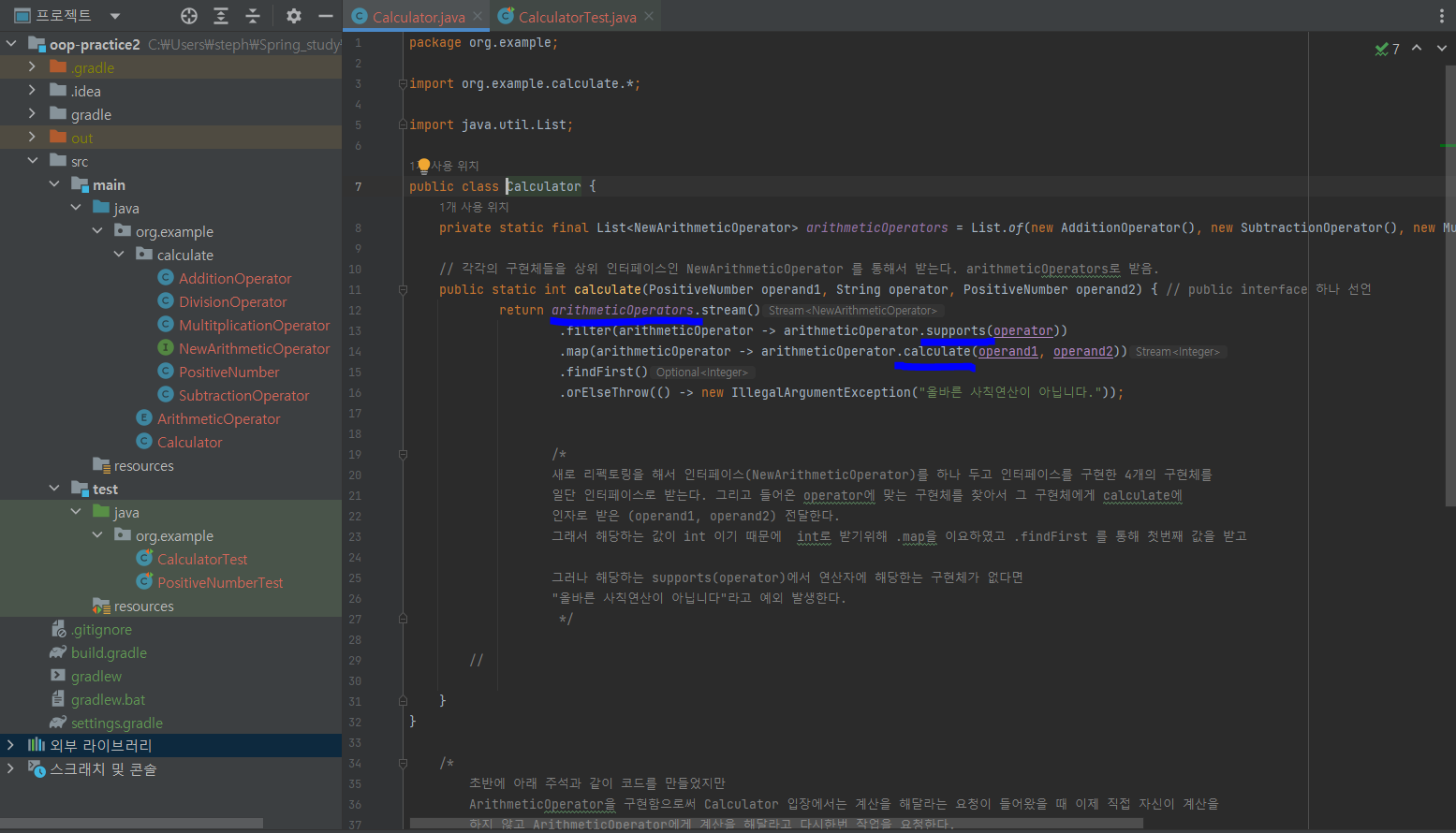Expand the external libraries node
This screenshot has width=1456, height=833.
pyautogui.click(x=11, y=745)
